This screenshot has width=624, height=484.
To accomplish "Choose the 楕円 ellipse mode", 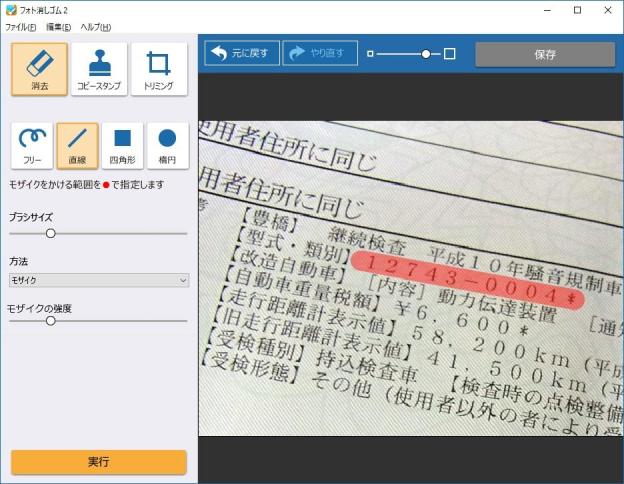I will (x=168, y=146).
